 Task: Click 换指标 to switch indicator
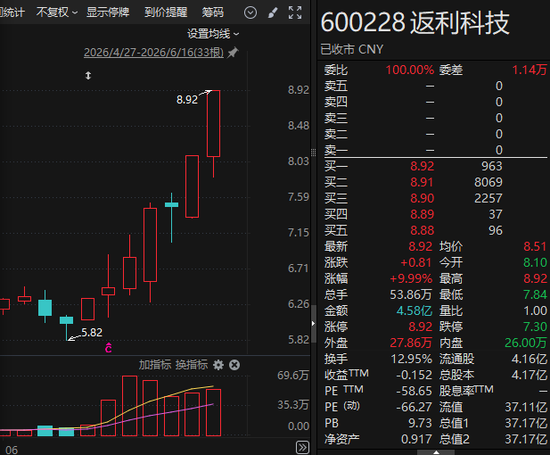192,365
